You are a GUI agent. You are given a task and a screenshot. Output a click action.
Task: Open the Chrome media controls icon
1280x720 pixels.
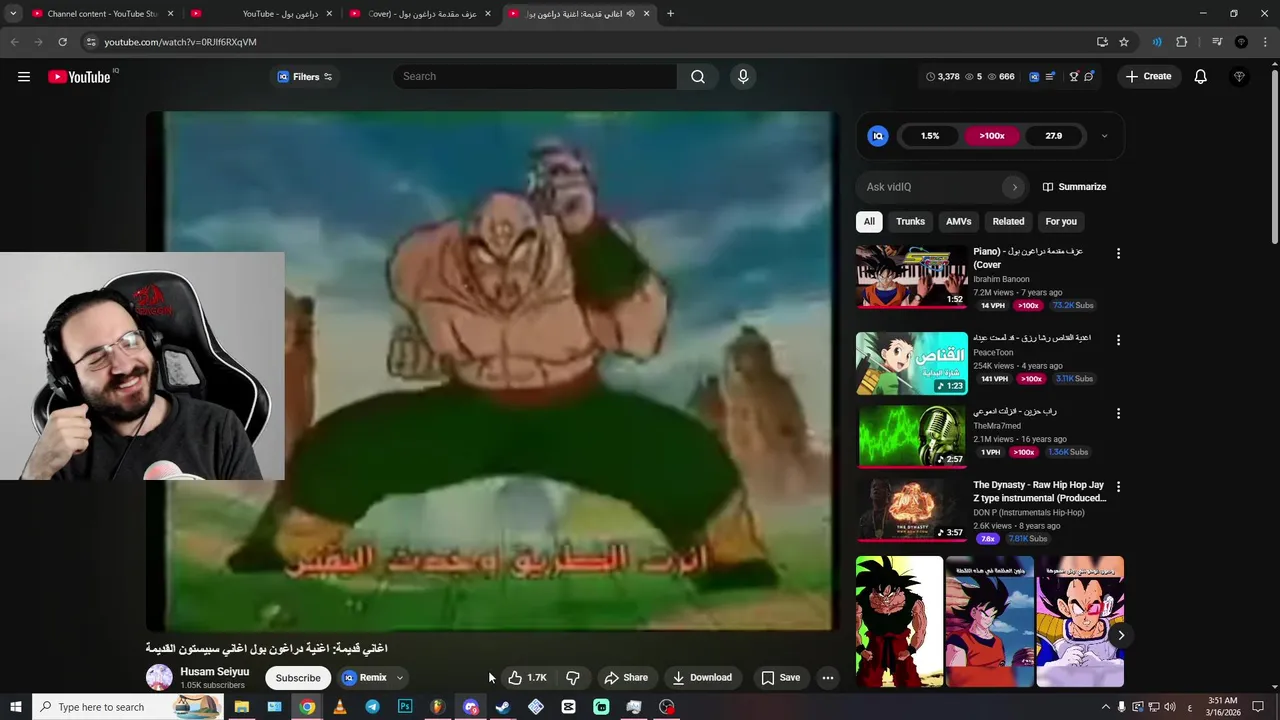pyautogui.click(x=1217, y=42)
